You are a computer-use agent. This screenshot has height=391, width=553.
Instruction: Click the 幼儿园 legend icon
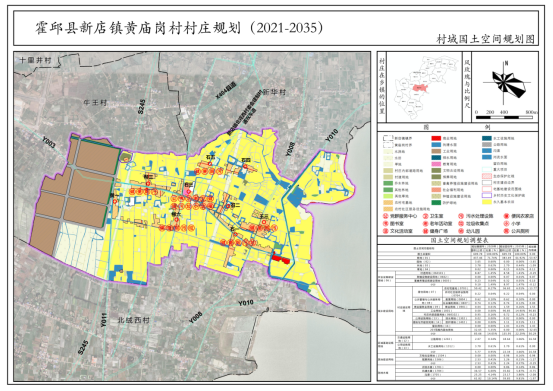(x=461, y=231)
